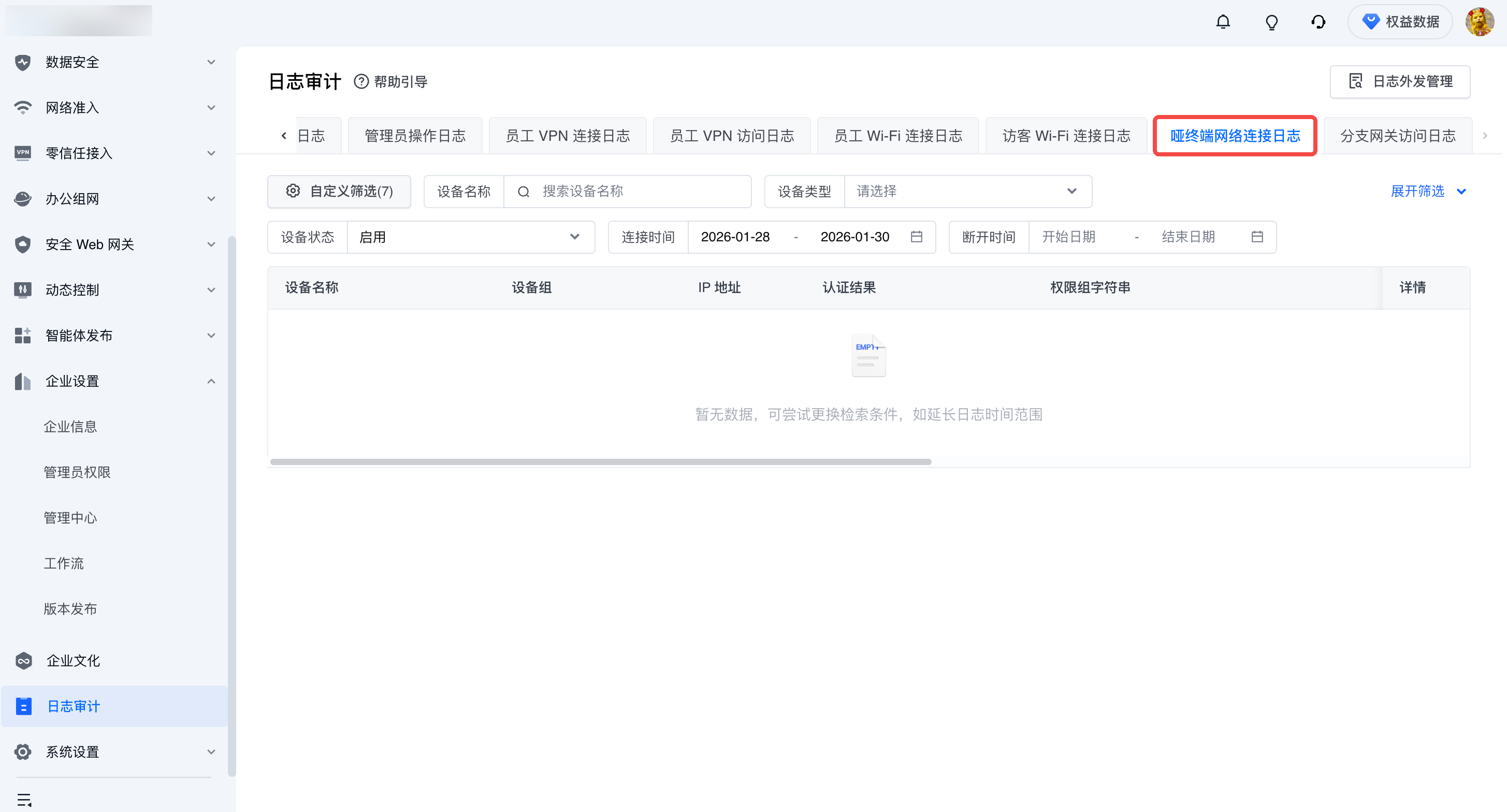Open 企业信息 submenu item
The image size is (1507, 812).
pyautogui.click(x=70, y=427)
